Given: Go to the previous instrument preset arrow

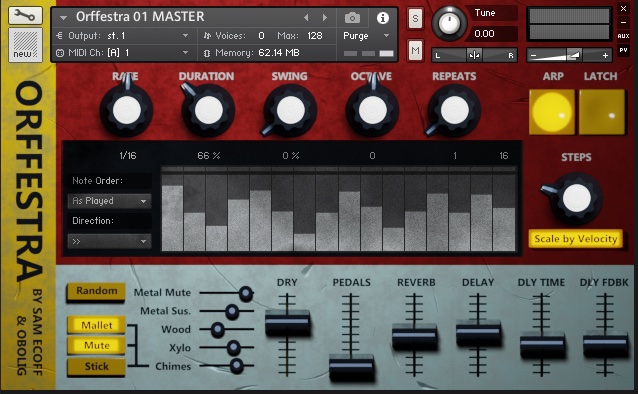Looking at the screenshot, I should 306,18.
